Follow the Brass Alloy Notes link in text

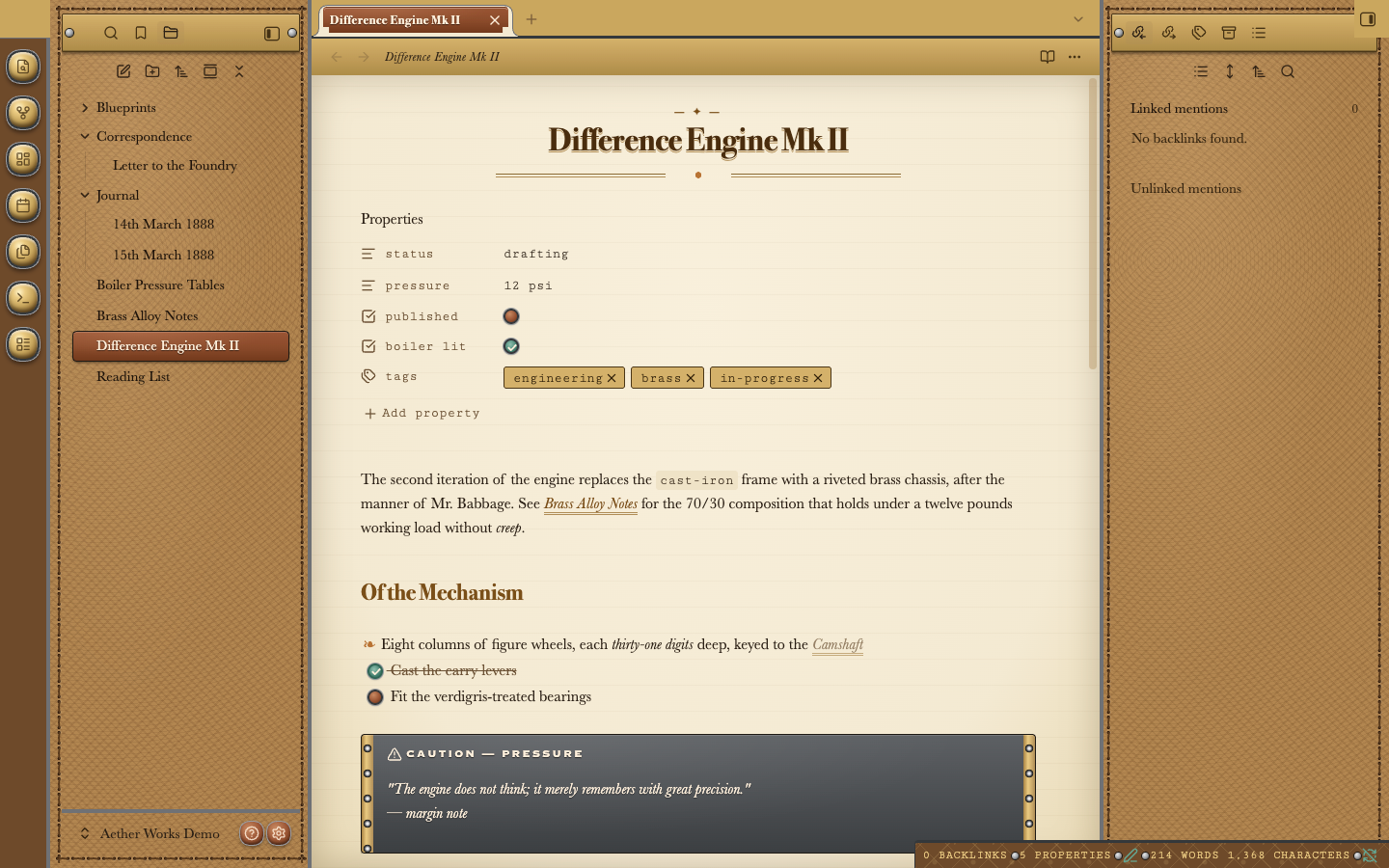tap(590, 503)
